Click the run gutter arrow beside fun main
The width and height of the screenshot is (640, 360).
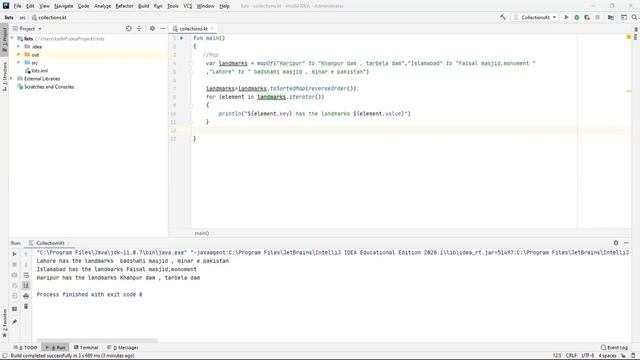182,38
